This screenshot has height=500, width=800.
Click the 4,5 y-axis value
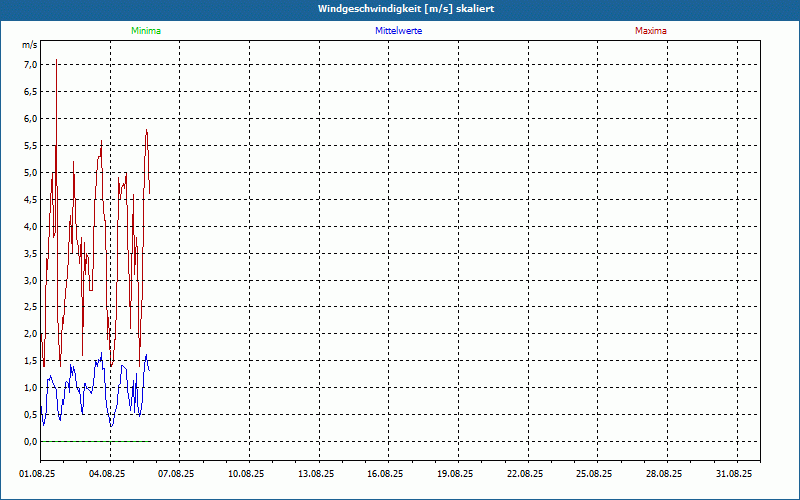pos(30,199)
